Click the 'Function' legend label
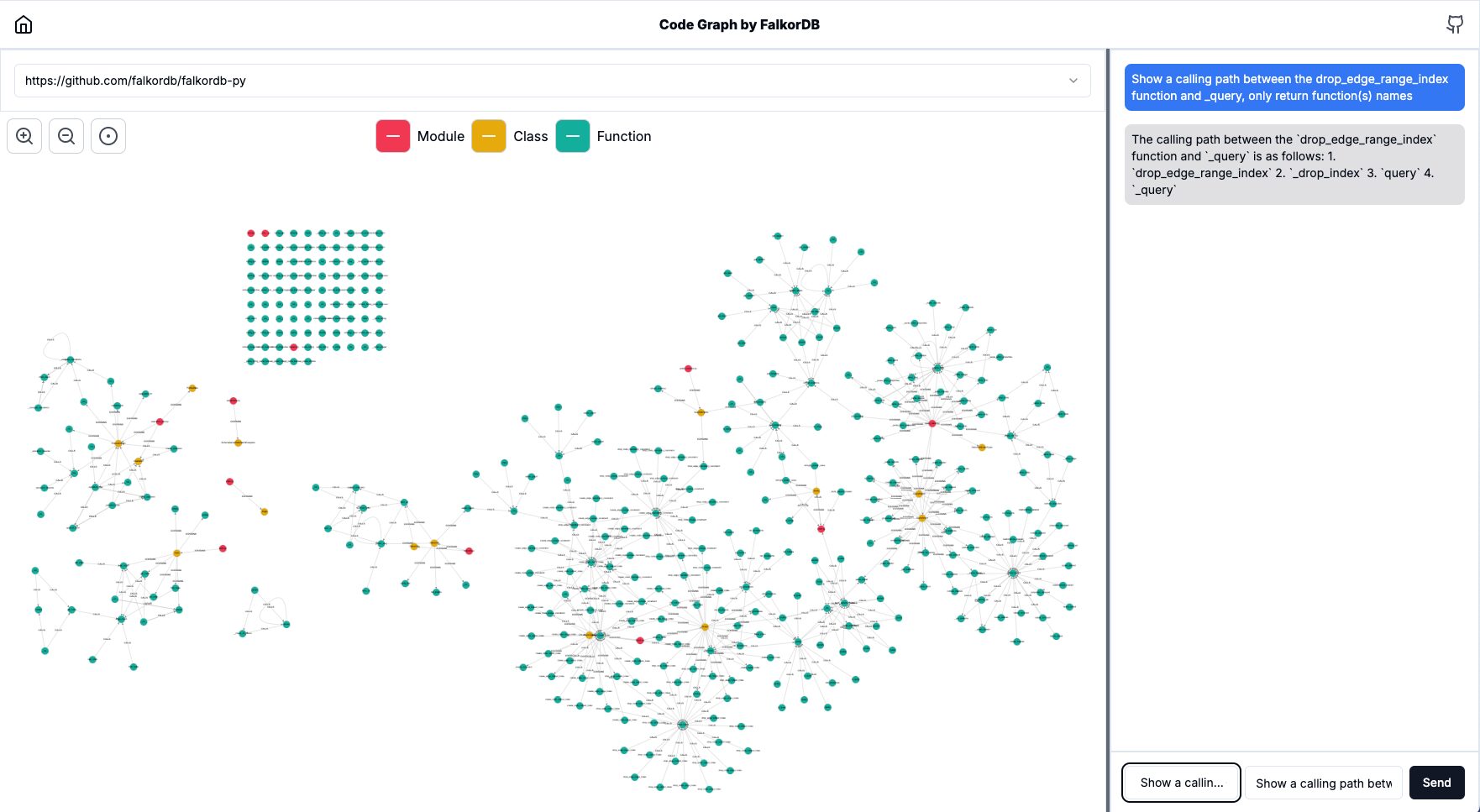Screen dimensions: 1480x812 point(624,136)
